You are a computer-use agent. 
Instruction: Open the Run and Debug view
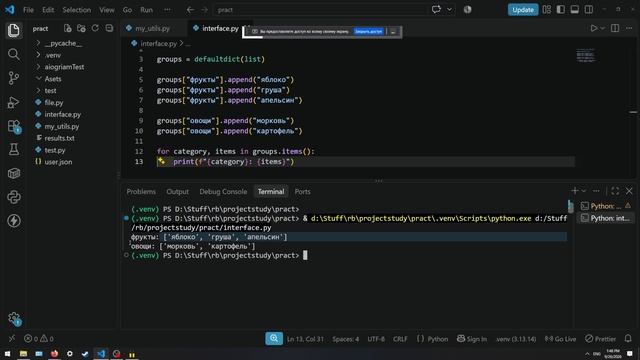click(13, 102)
